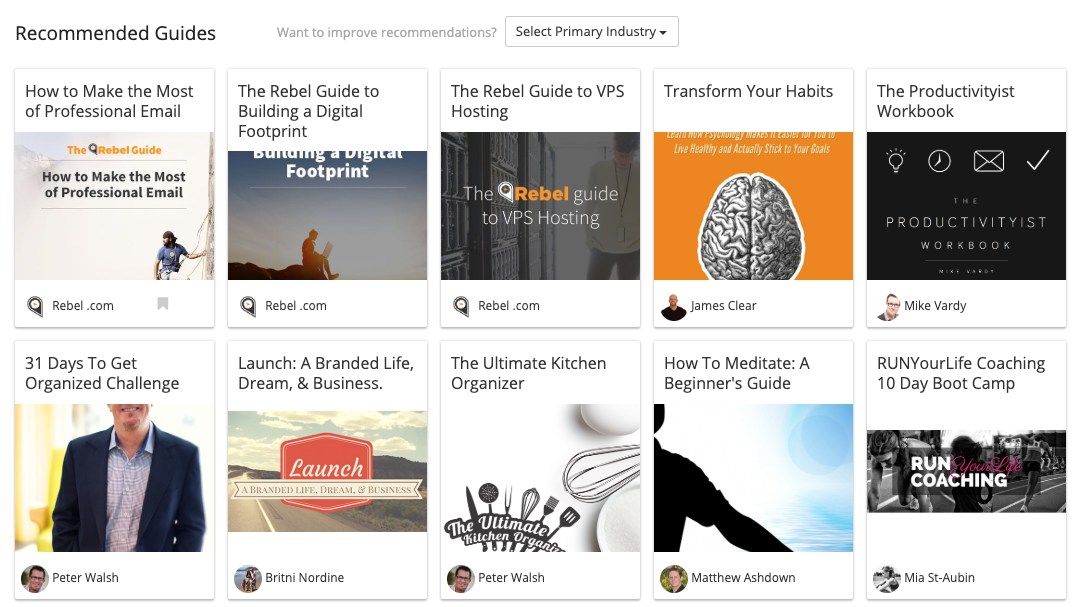Click Mike Vardy's avatar photo
Image resolution: width=1081 pixels, height=607 pixels.
(887, 307)
